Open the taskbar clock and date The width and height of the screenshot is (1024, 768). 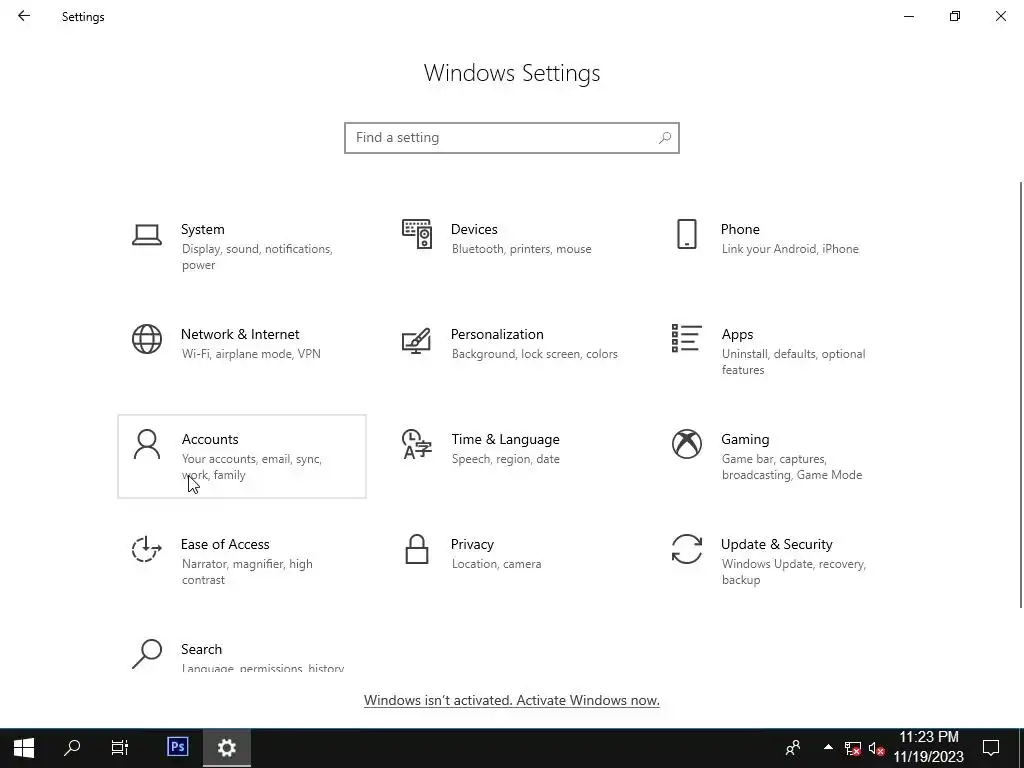point(929,748)
